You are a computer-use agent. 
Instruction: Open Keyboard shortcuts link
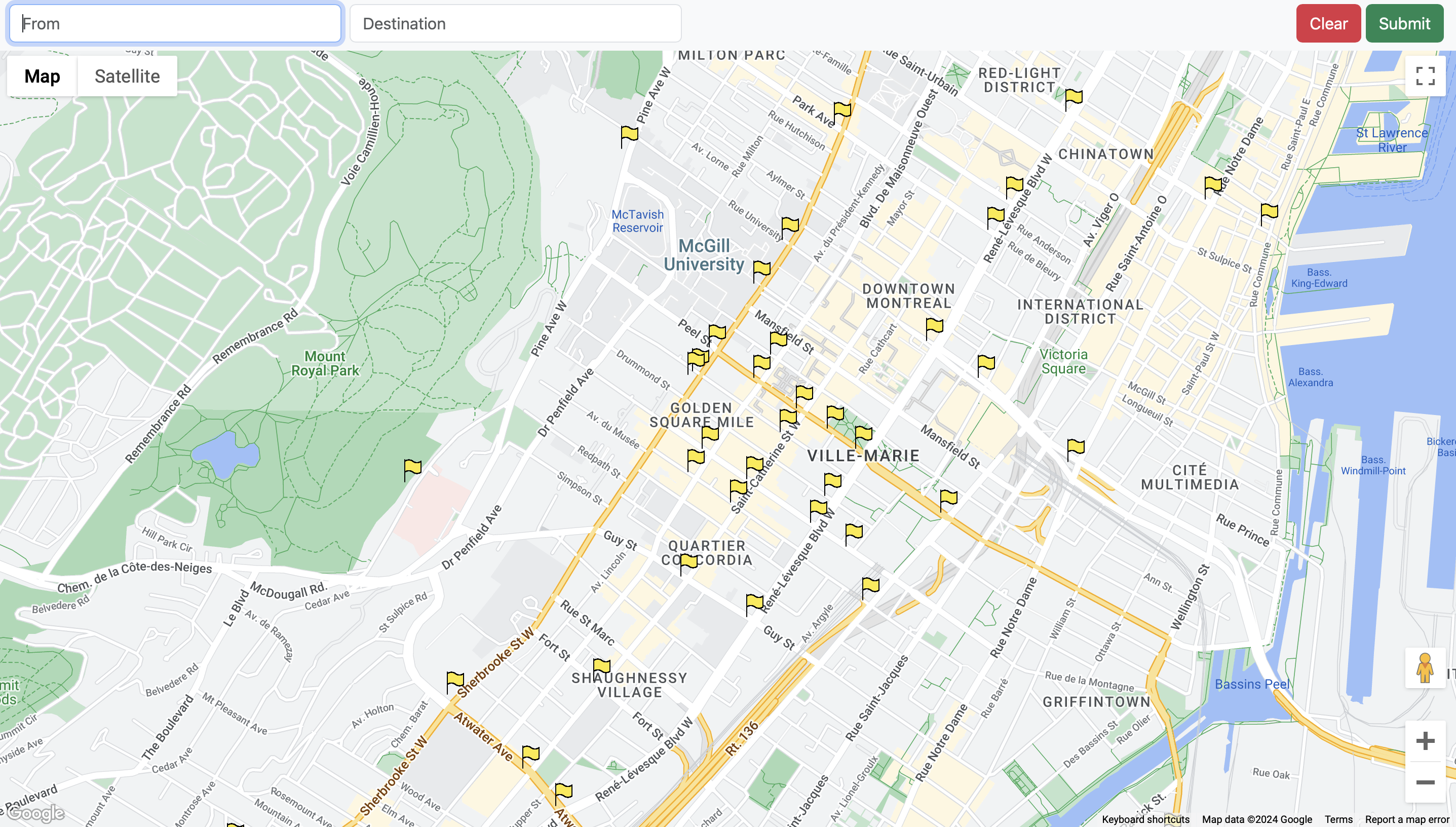[1145, 819]
